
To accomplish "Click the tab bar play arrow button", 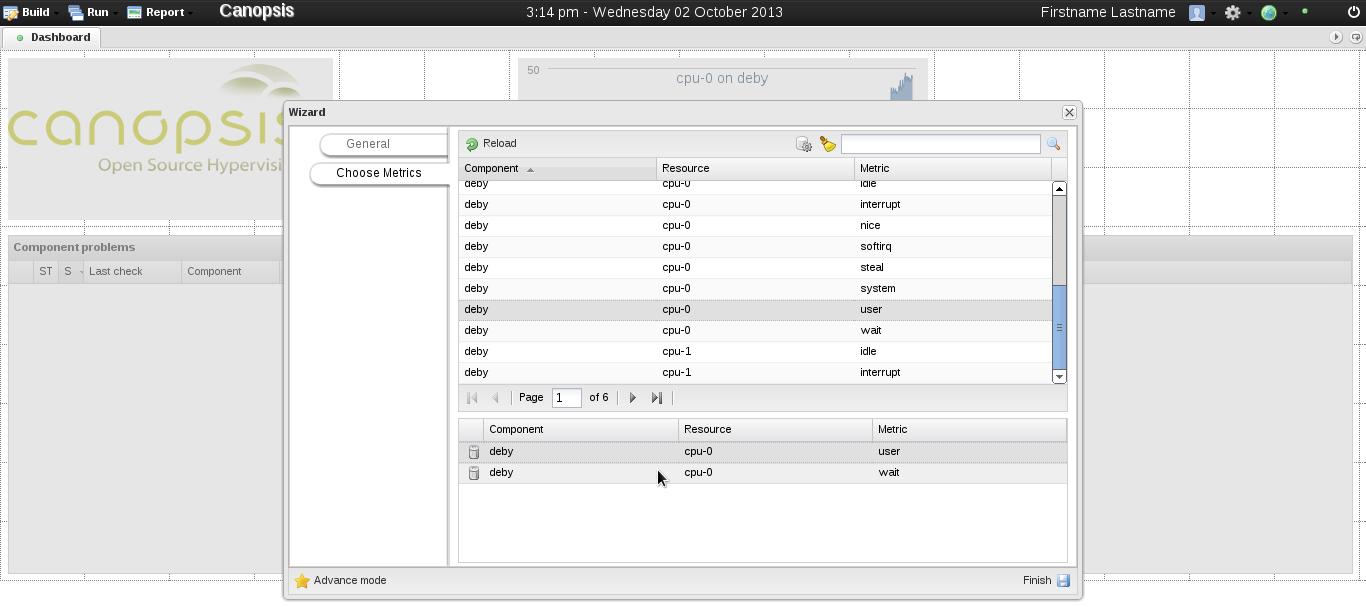I will coord(1336,37).
